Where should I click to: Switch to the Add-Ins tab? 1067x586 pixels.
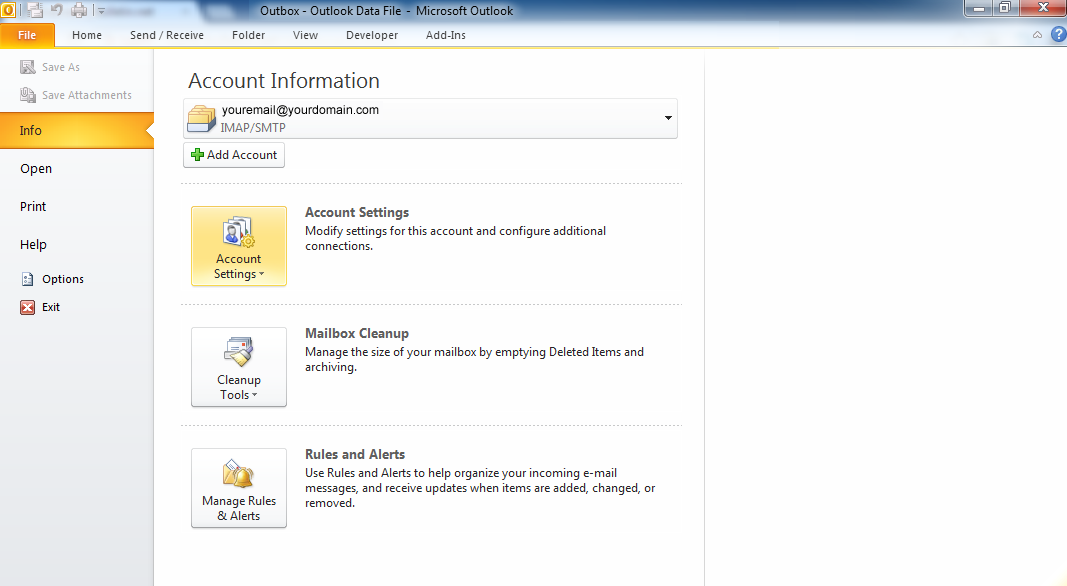(x=446, y=35)
